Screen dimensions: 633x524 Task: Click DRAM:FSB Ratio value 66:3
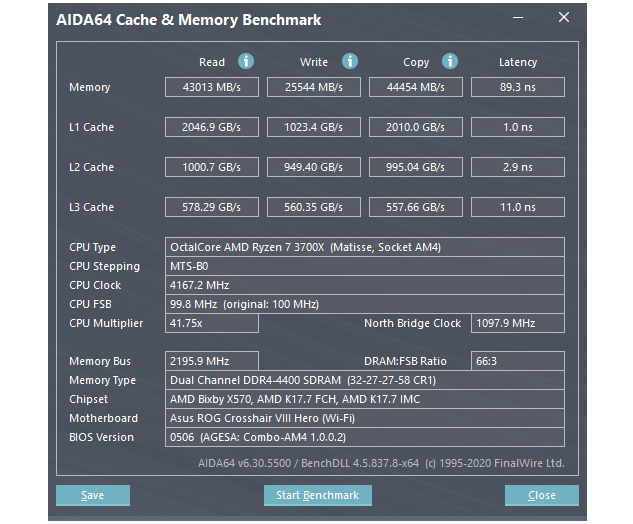click(x=518, y=361)
